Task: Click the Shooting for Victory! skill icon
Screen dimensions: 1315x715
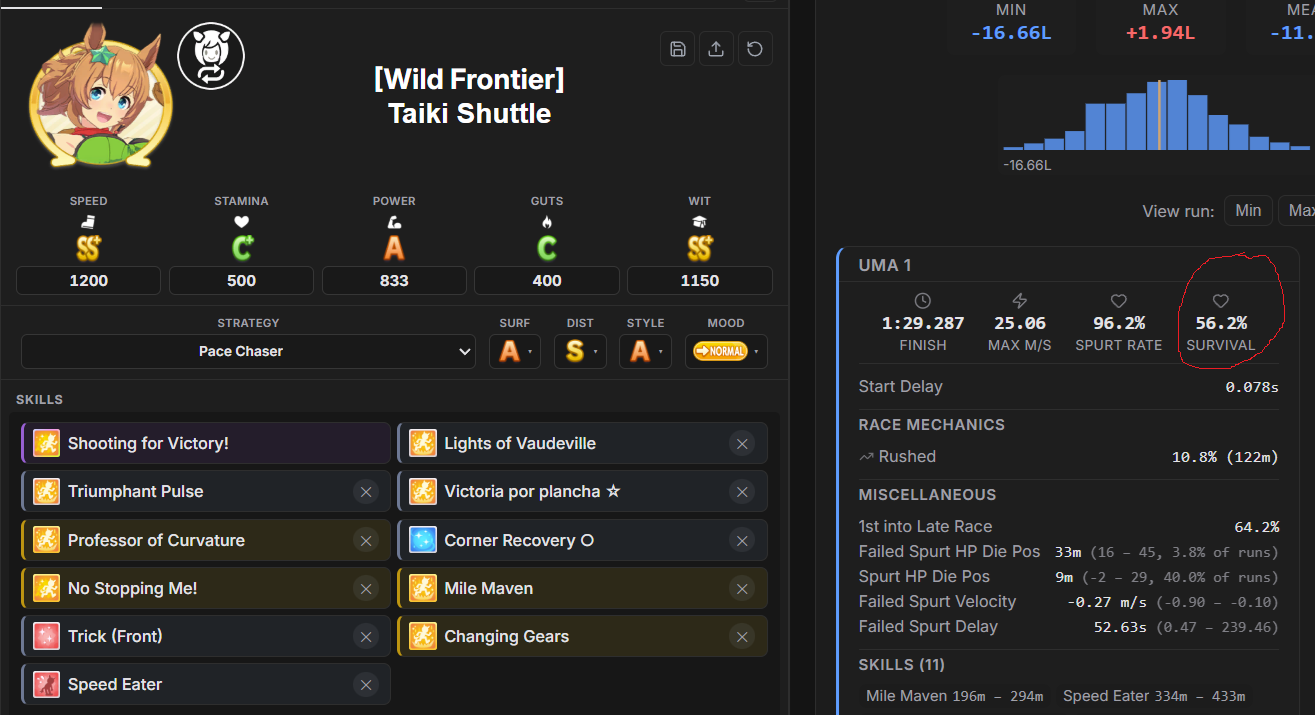Action: (x=46, y=443)
